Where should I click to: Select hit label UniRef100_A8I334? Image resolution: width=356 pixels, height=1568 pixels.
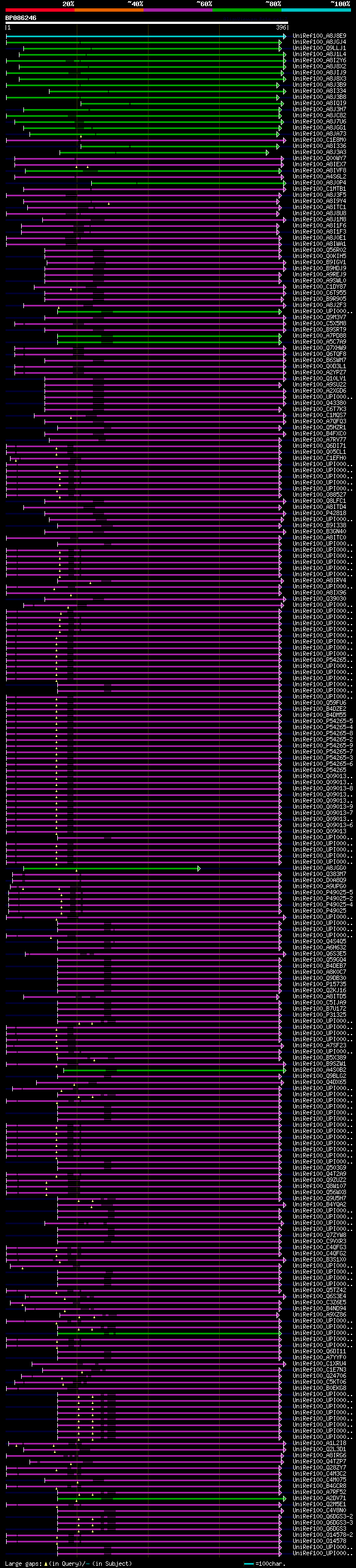319,91
